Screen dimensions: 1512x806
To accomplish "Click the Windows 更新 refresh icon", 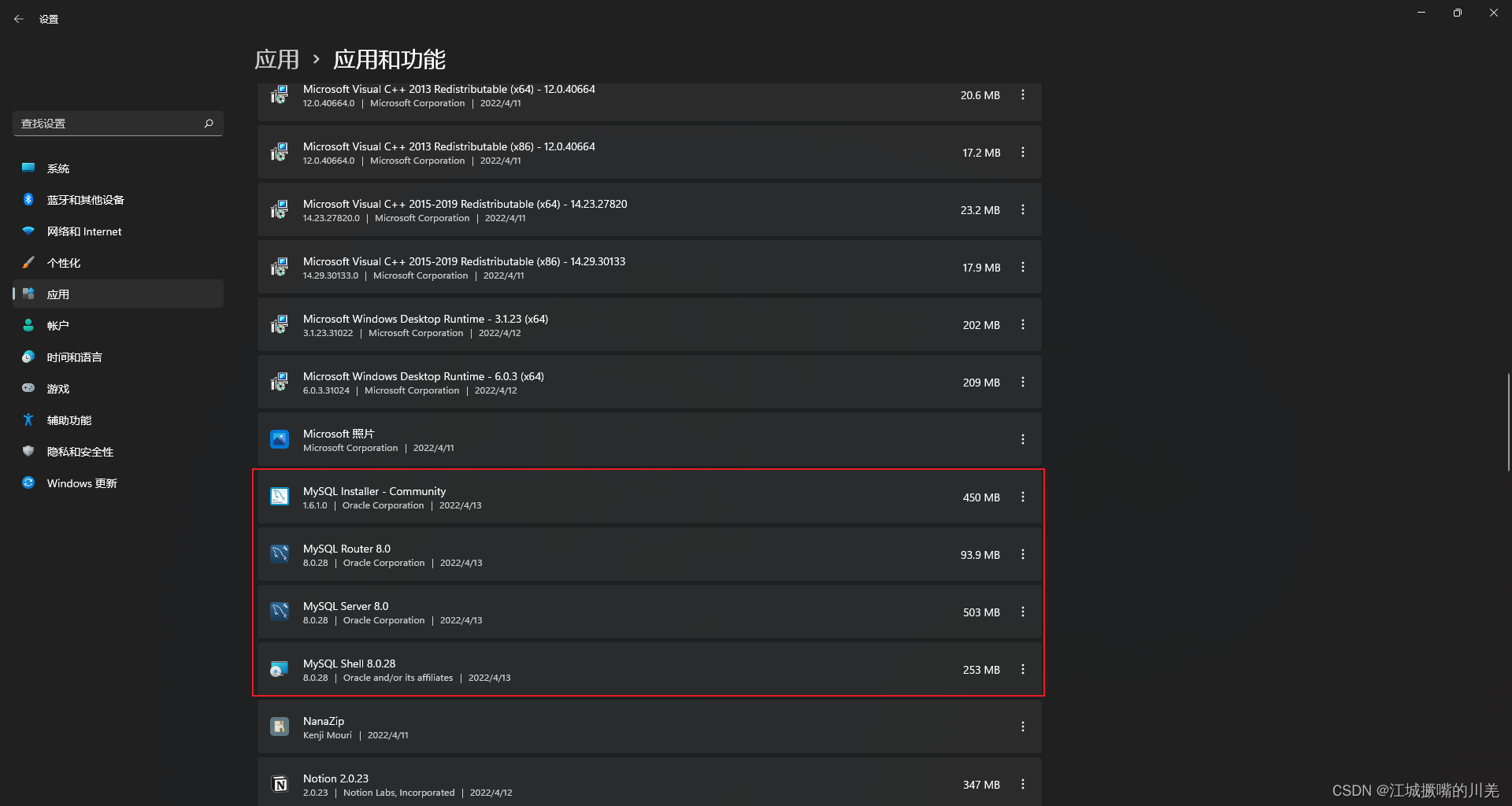I will coord(28,482).
